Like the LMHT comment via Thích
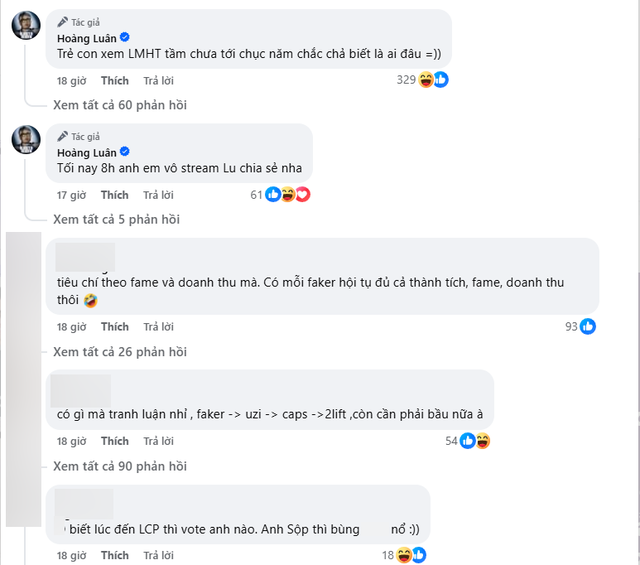Image resolution: width=640 pixels, height=565 pixels. [x=114, y=80]
